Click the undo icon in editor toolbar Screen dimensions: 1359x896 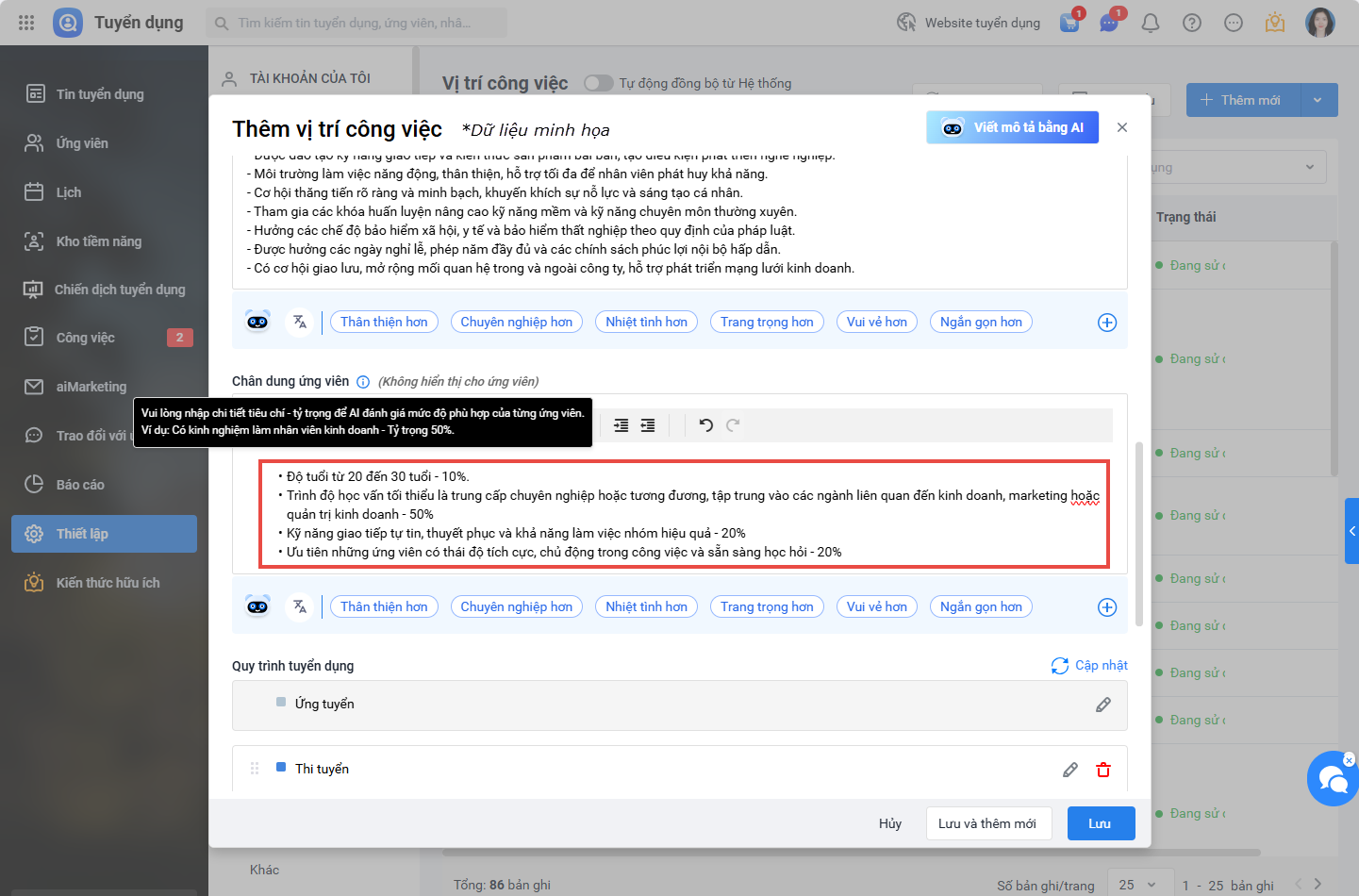coord(705,425)
